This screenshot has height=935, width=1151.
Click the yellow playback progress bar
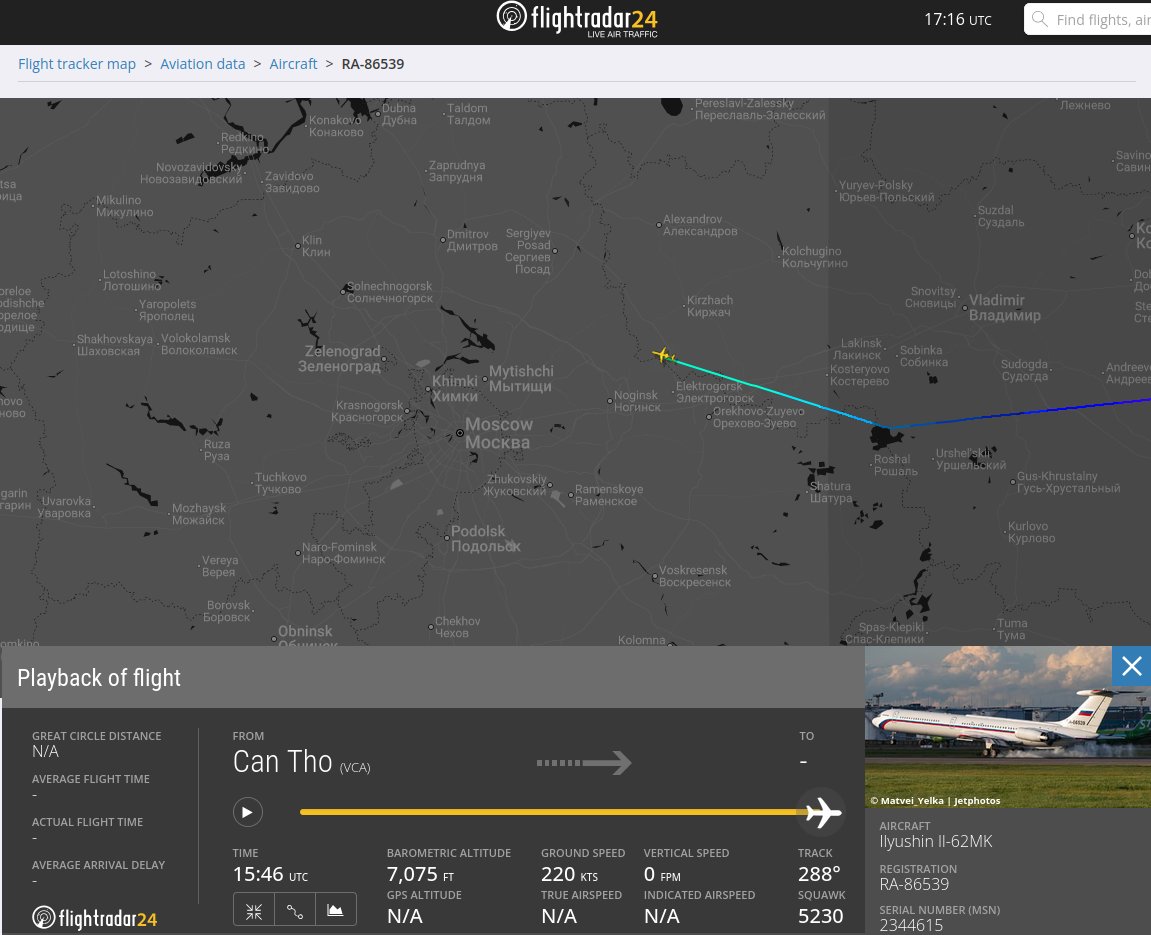click(x=551, y=812)
